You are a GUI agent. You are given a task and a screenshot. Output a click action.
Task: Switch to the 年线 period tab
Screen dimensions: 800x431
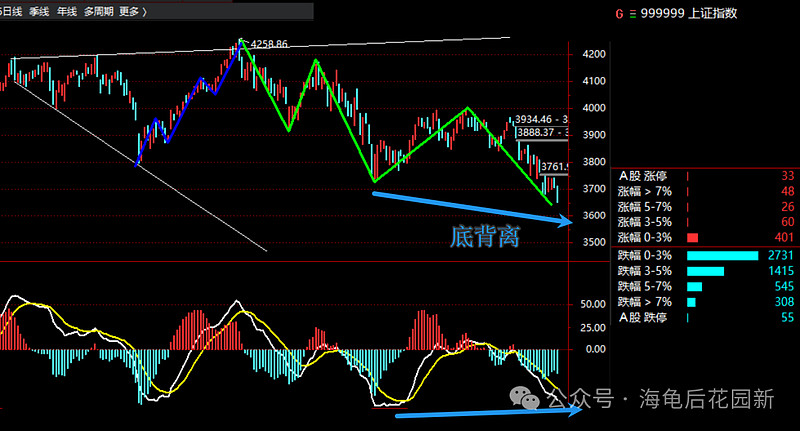click(67, 11)
